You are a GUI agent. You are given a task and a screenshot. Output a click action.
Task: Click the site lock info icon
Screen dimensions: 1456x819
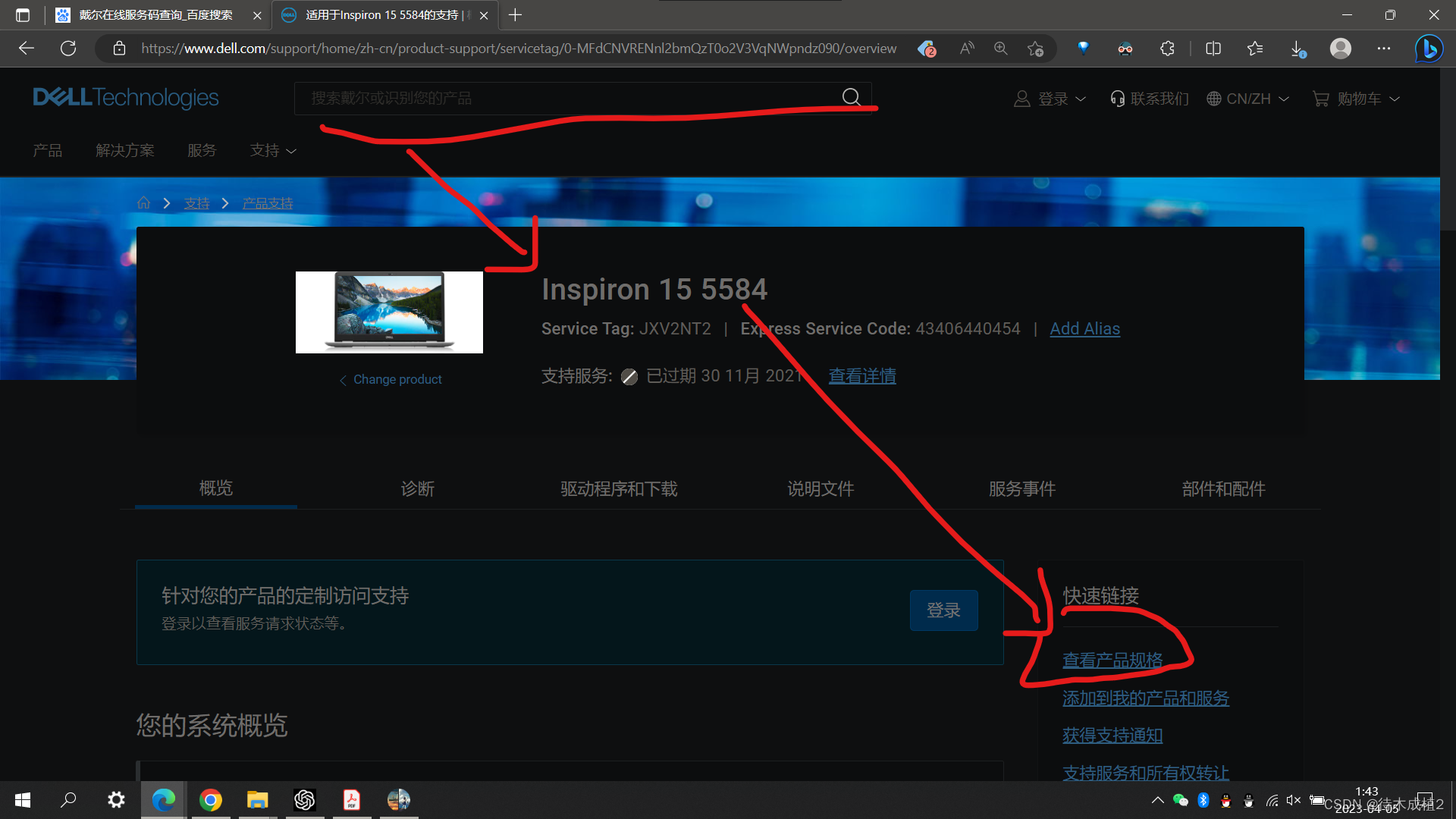pos(119,49)
